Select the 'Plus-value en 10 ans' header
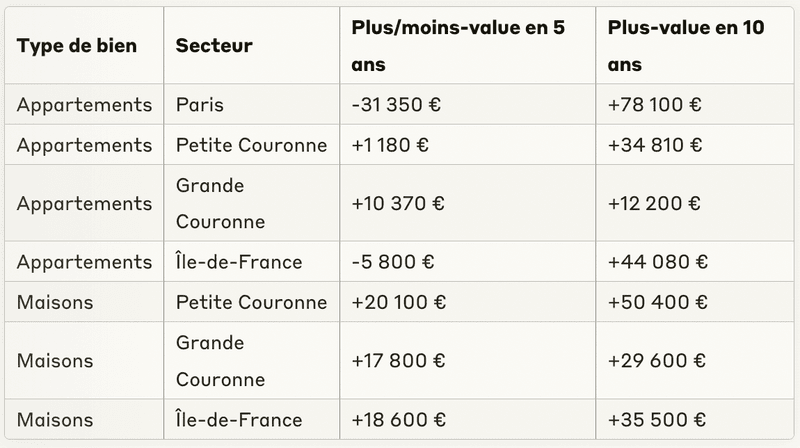Screen dimensions: 800x448 click(x=686, y=46)
